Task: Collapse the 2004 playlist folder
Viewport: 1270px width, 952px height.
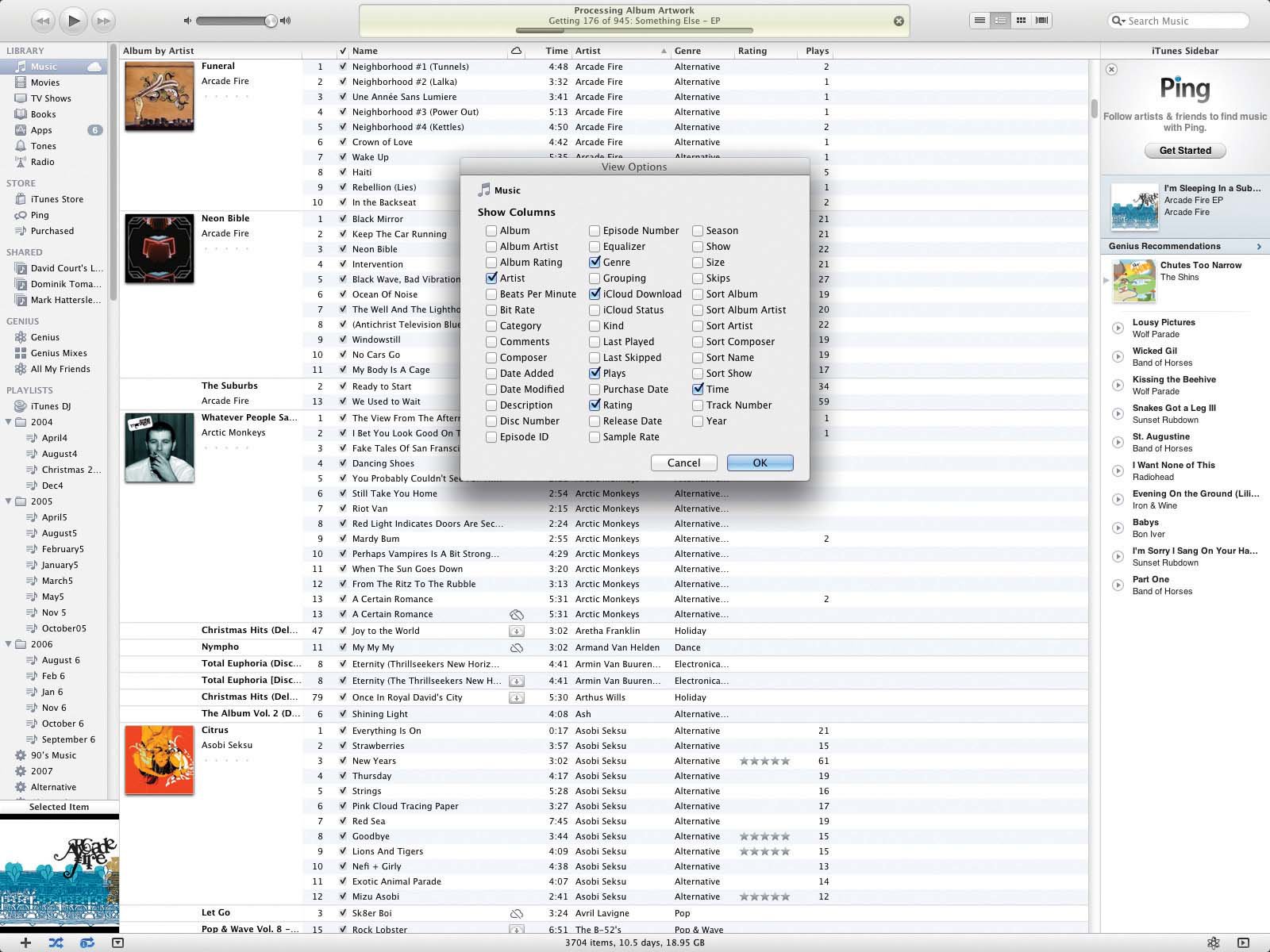Action: coord(9,422)
